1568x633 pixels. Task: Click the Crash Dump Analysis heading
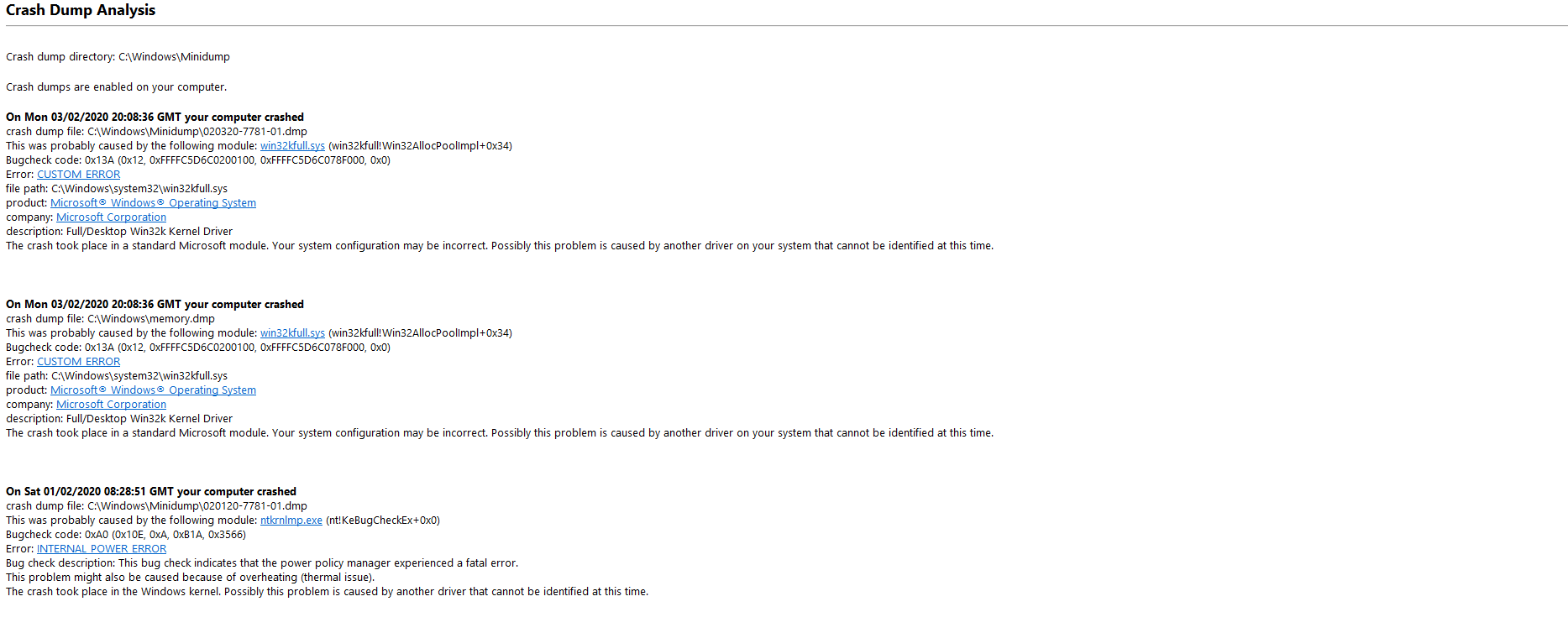pos(81,10)
